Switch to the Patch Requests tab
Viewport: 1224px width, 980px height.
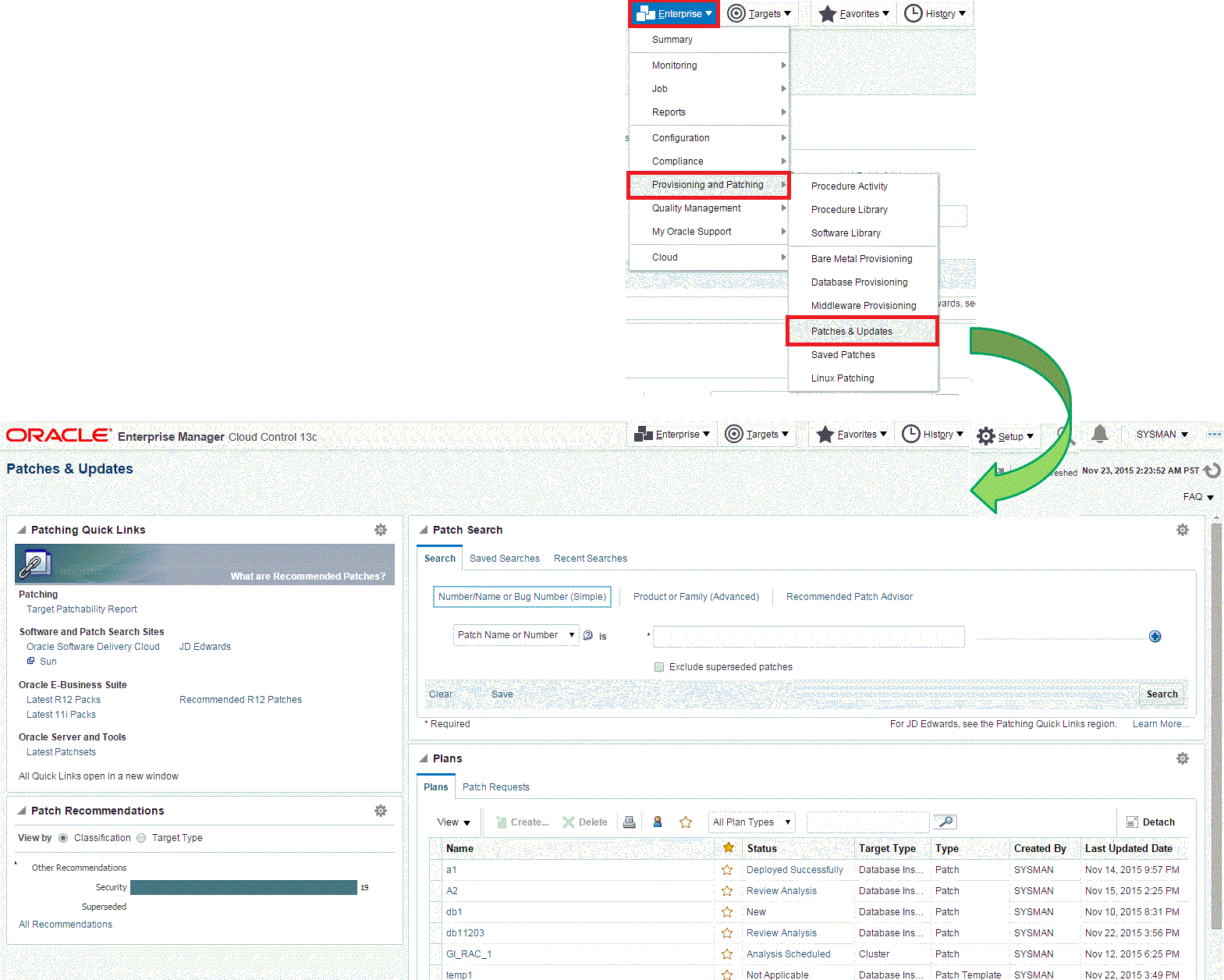(496, 787)
